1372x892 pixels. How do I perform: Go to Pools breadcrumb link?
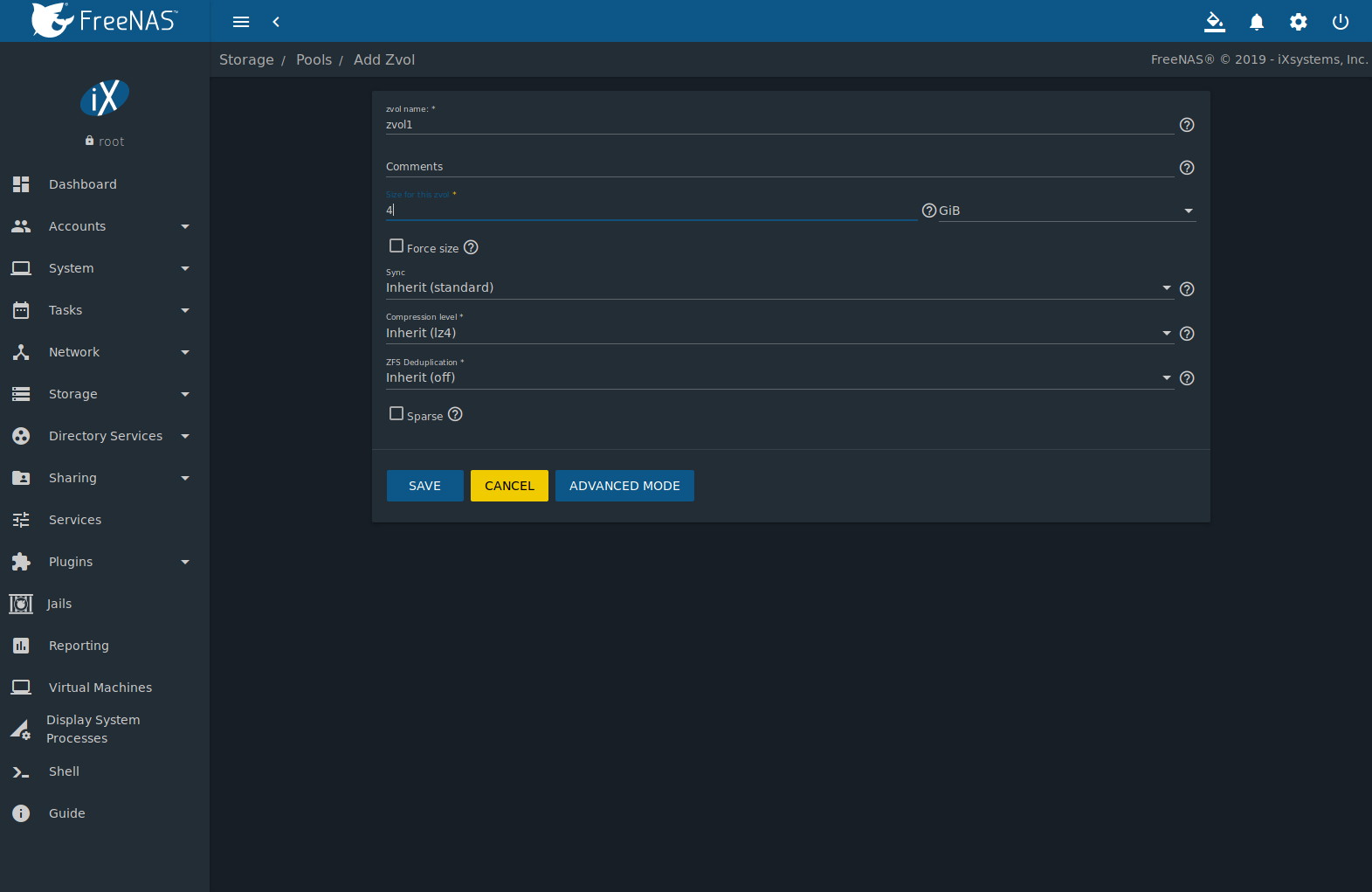[x=314, y=59]
